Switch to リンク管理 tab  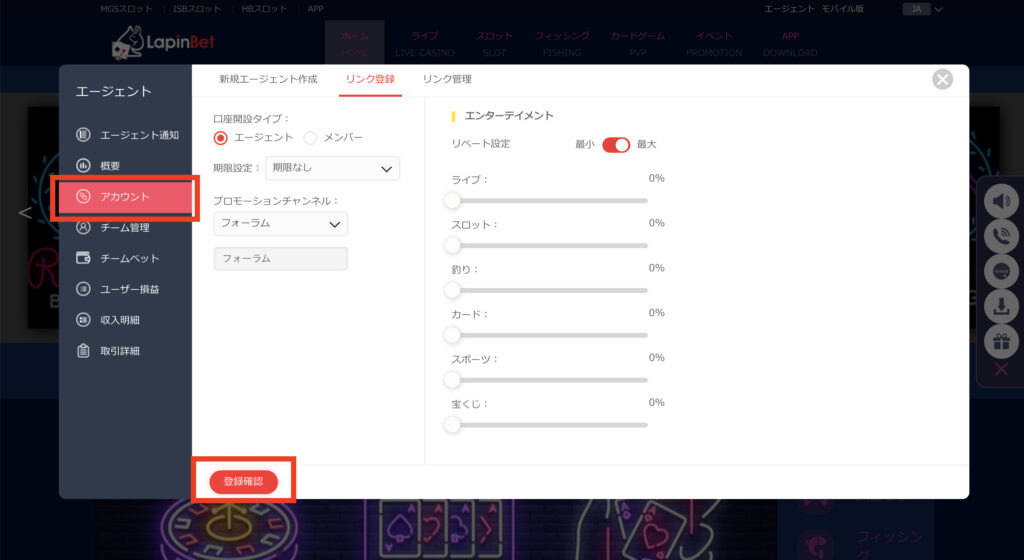[x=447, y=79]
